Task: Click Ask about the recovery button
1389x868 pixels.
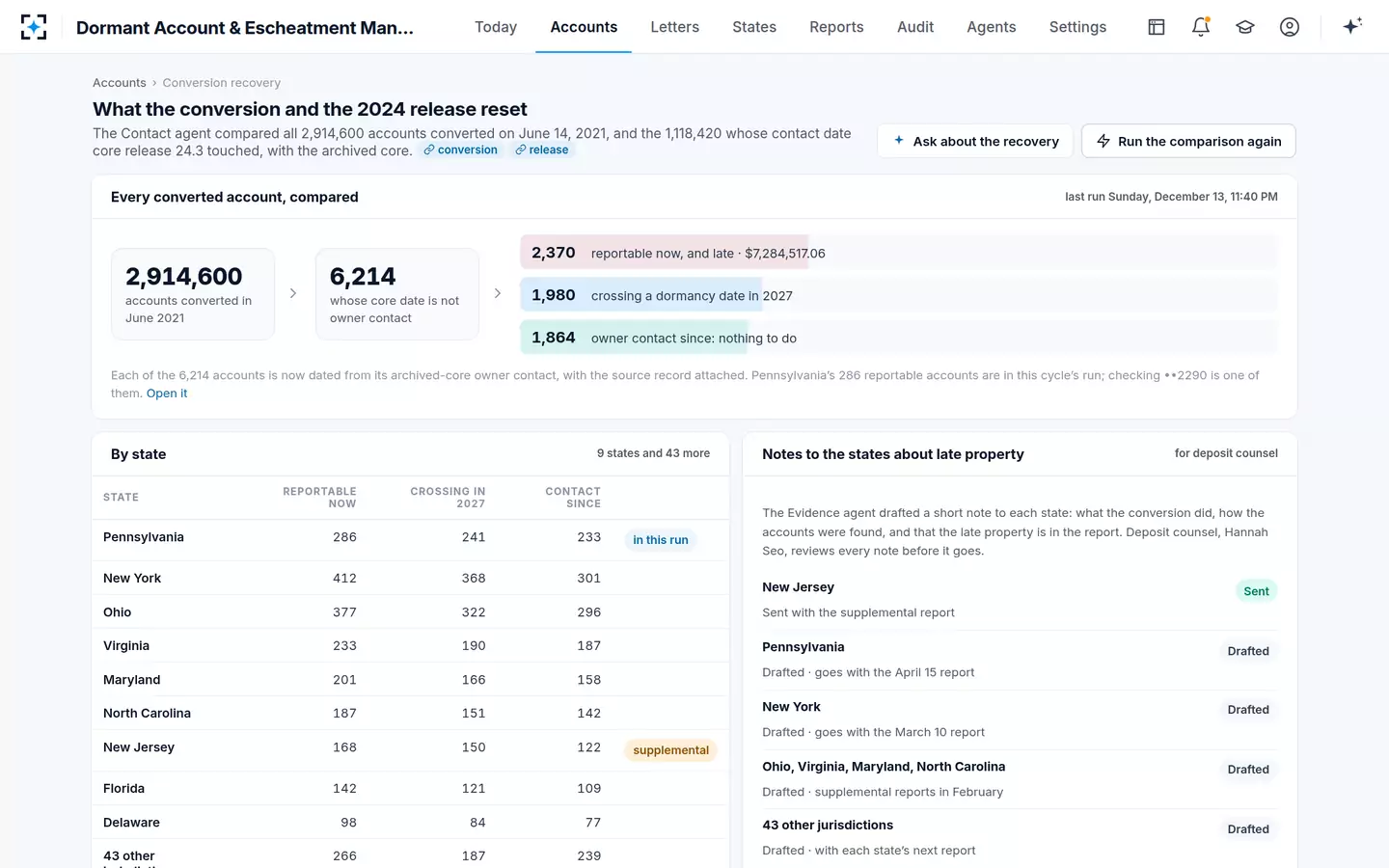Action: 975,141
